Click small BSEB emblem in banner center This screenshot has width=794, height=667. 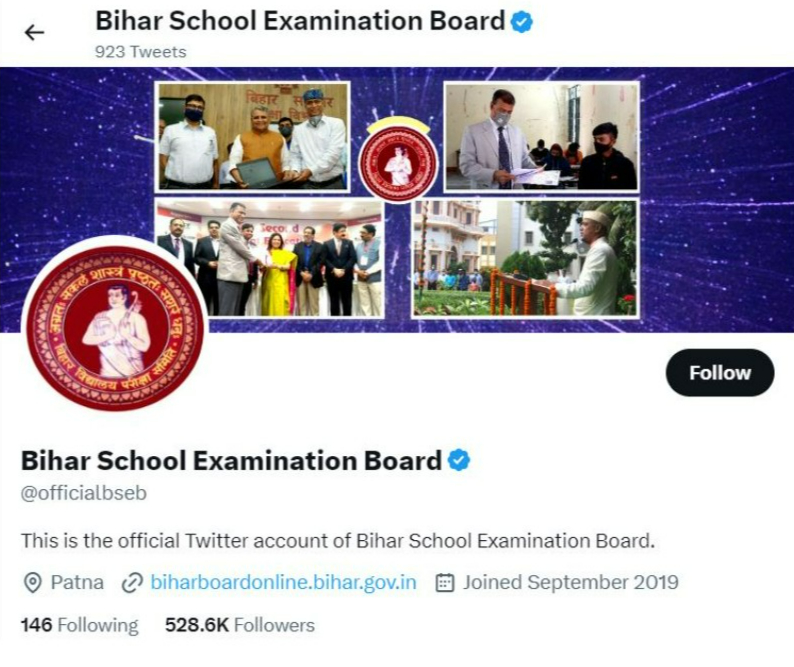pyautogui.click(x=399, y=162)
